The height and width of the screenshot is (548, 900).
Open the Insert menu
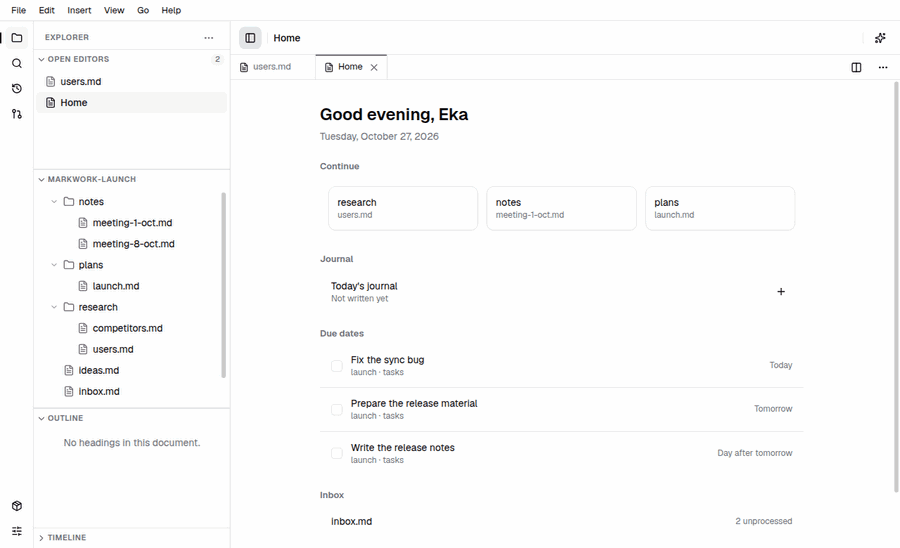[79, 10]
